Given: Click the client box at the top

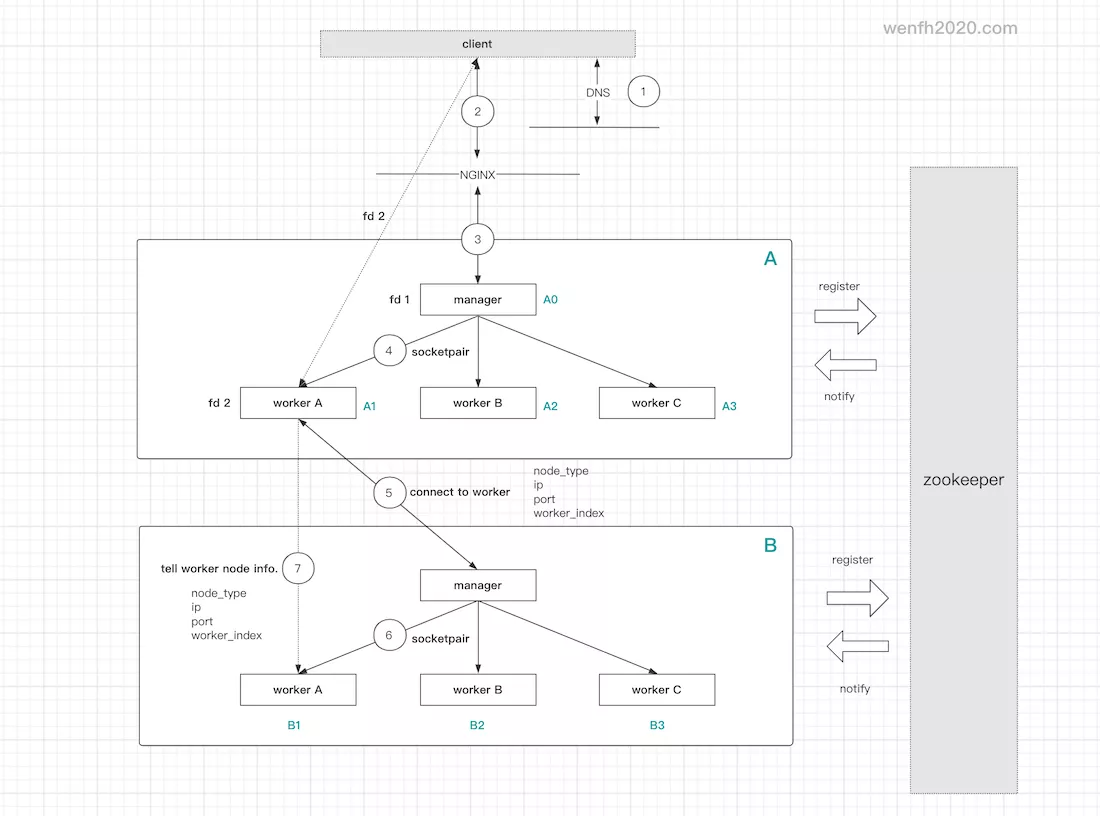Looking at the screenshot, I should point(477,44).
